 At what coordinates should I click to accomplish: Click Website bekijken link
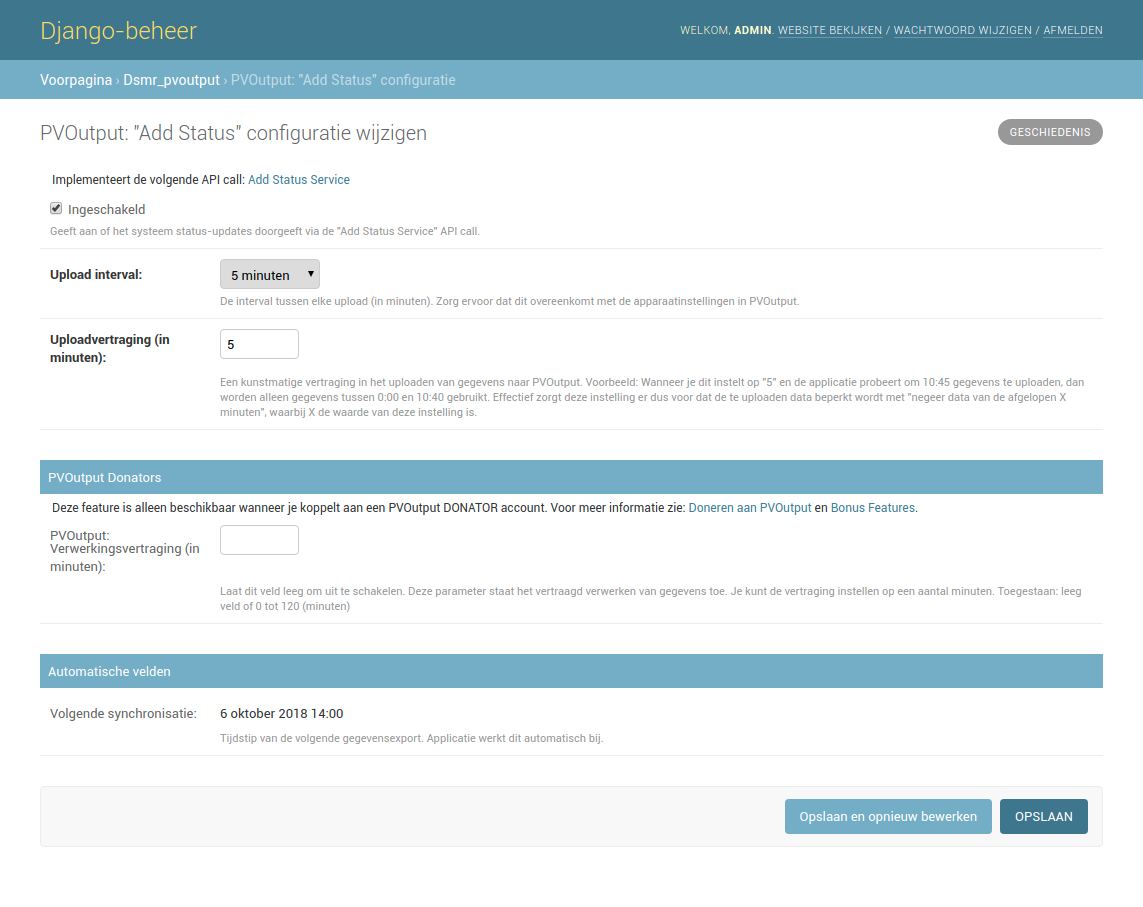point(830,30)
